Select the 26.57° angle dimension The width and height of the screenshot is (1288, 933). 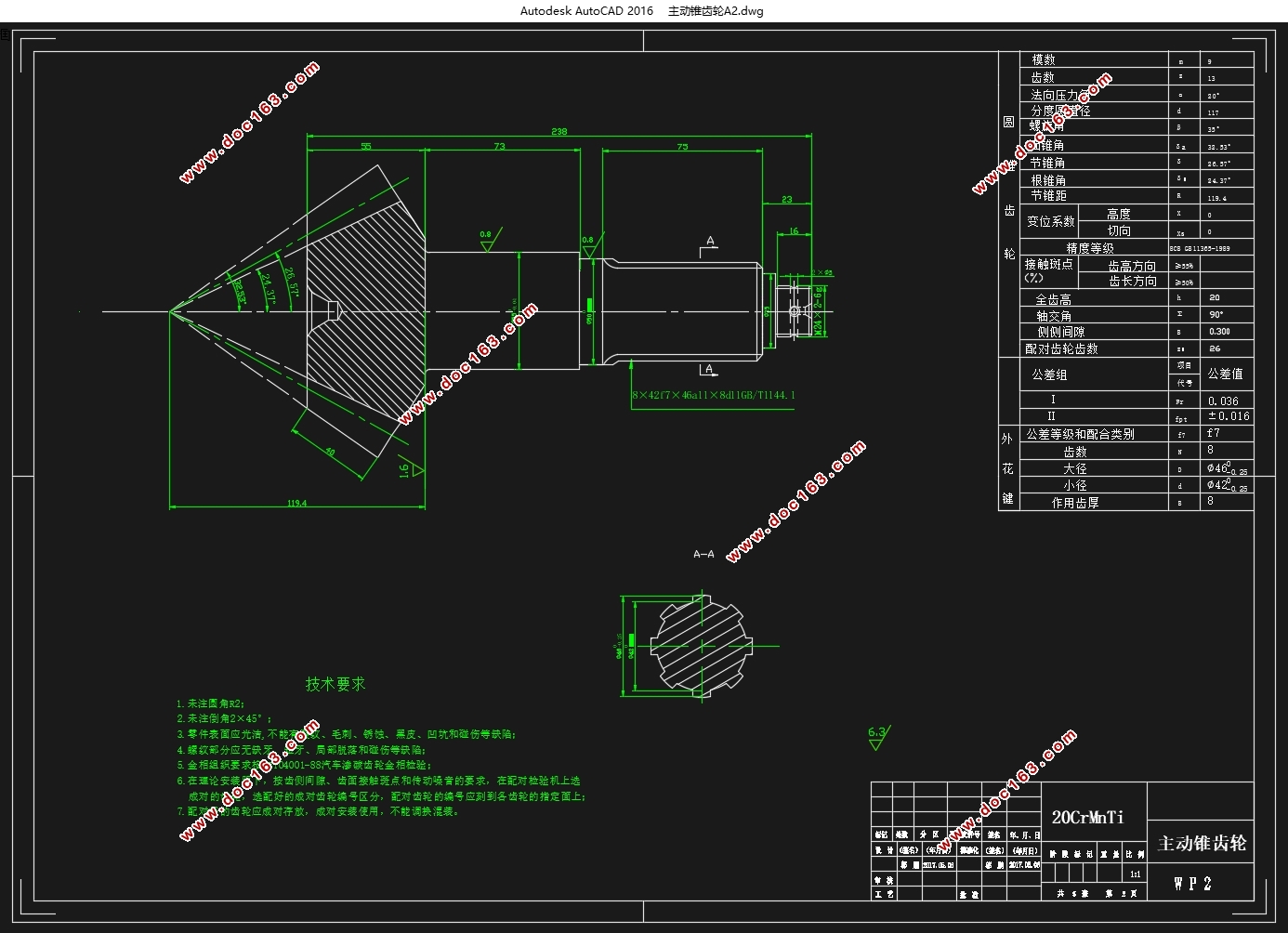pyautogui.click(x=291, y=282)
